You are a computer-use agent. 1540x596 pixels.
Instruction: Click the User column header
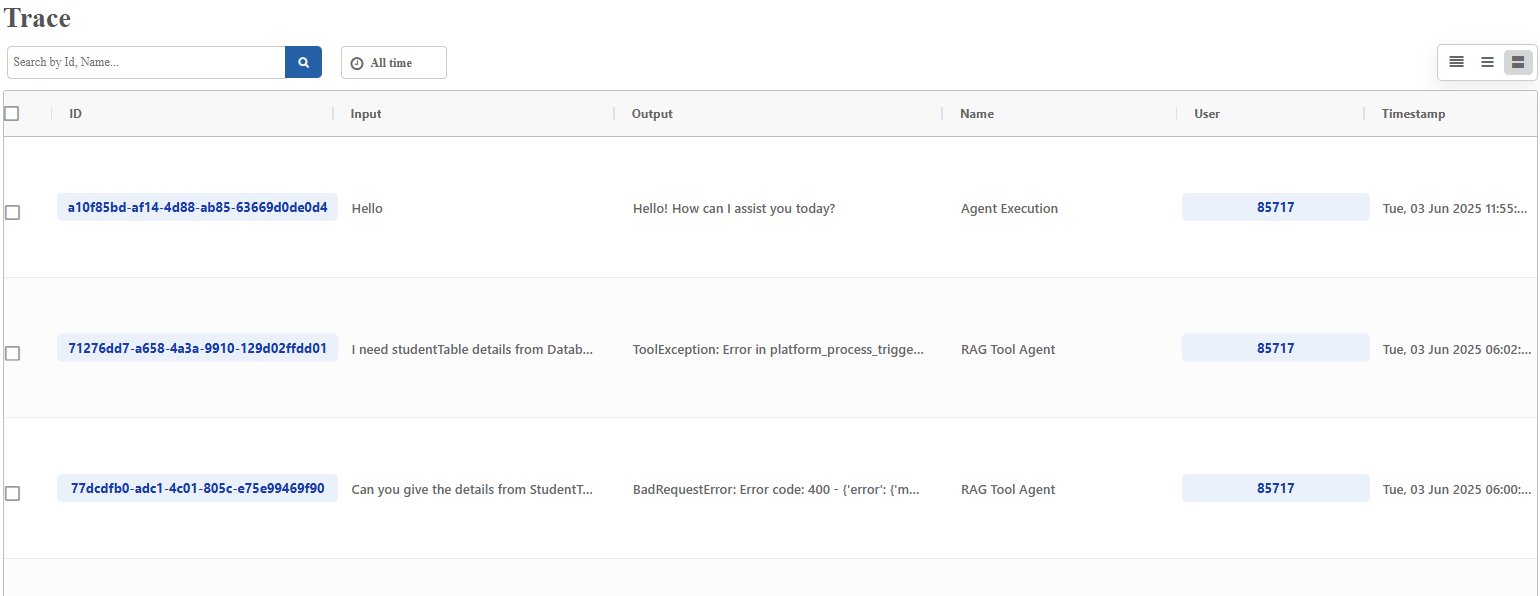click(x=1207, y=114)
